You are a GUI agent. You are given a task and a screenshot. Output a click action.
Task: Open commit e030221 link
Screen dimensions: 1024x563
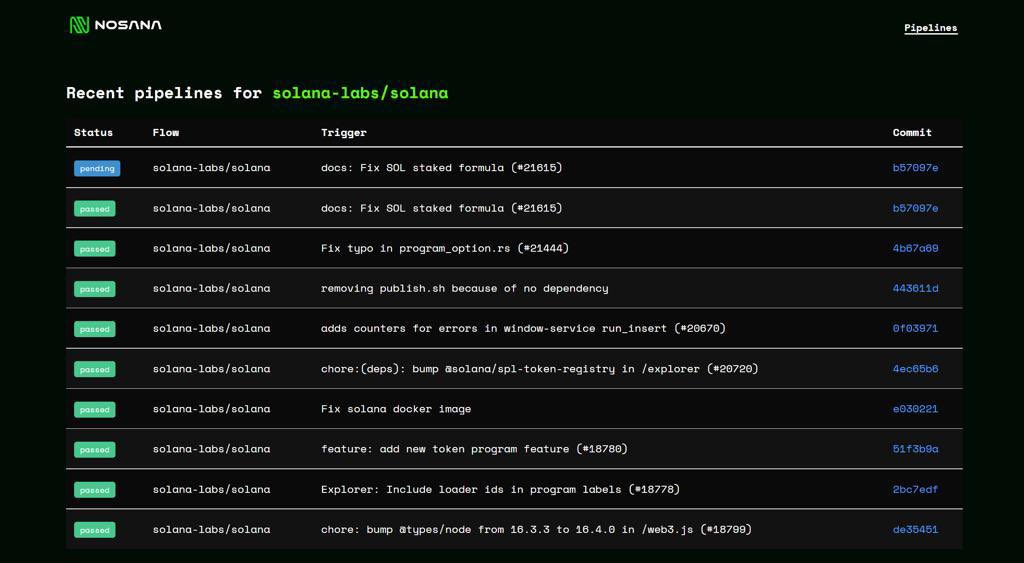915,409
